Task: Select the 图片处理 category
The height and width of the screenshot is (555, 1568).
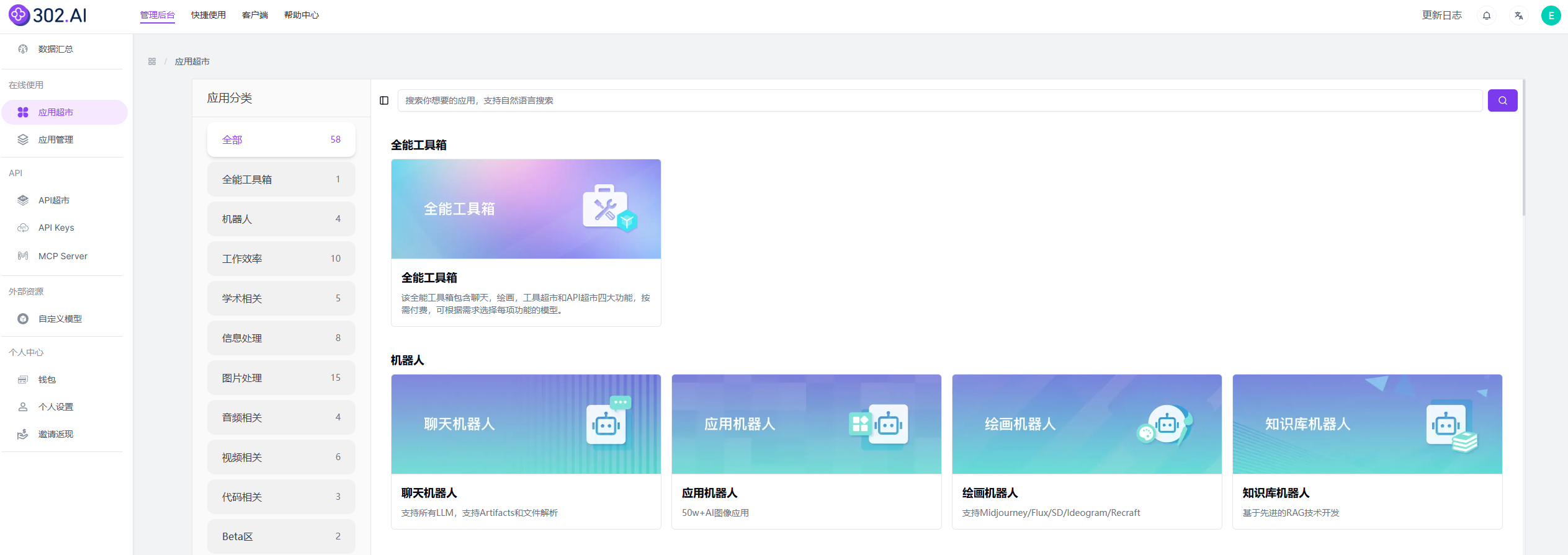Action: [281, 378]
